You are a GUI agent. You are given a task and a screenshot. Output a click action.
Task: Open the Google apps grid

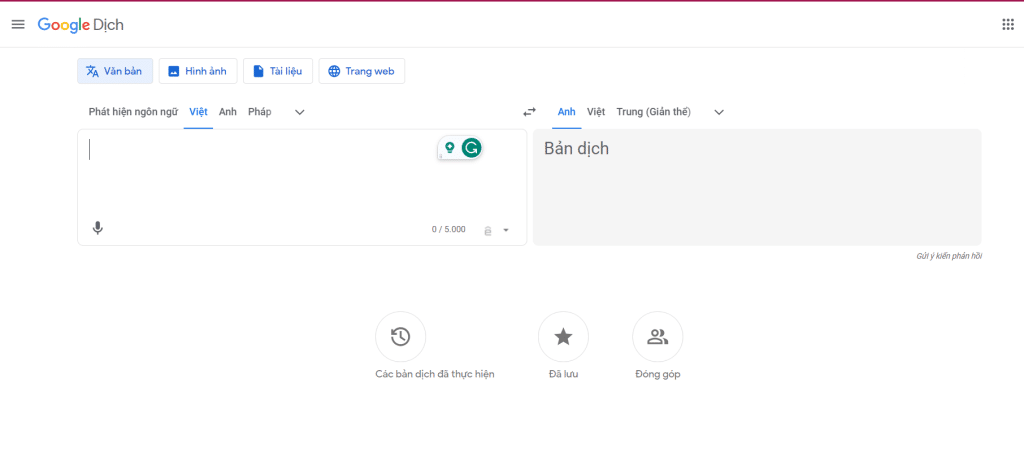[x=1008, y=25]
